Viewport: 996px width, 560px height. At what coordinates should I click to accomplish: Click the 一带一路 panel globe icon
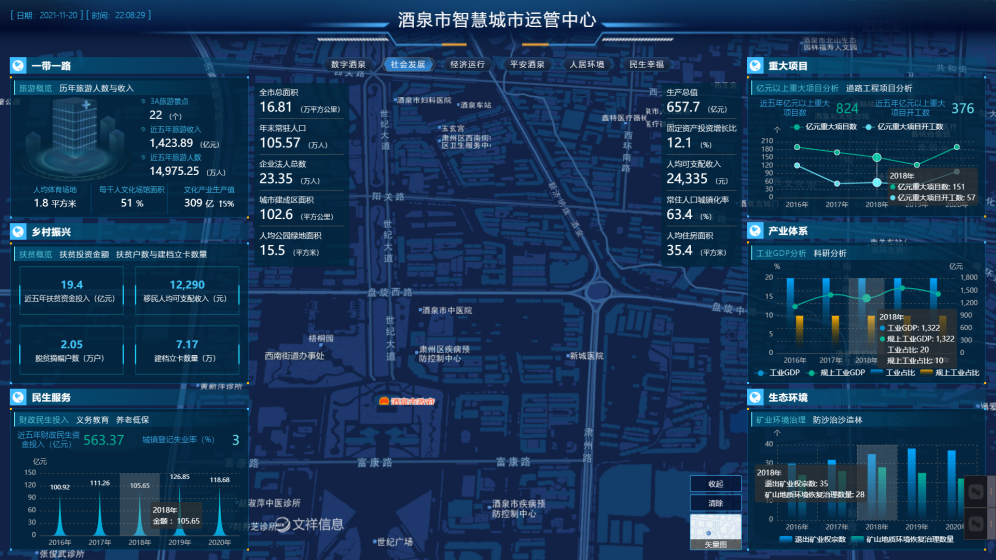coord(17,66)
